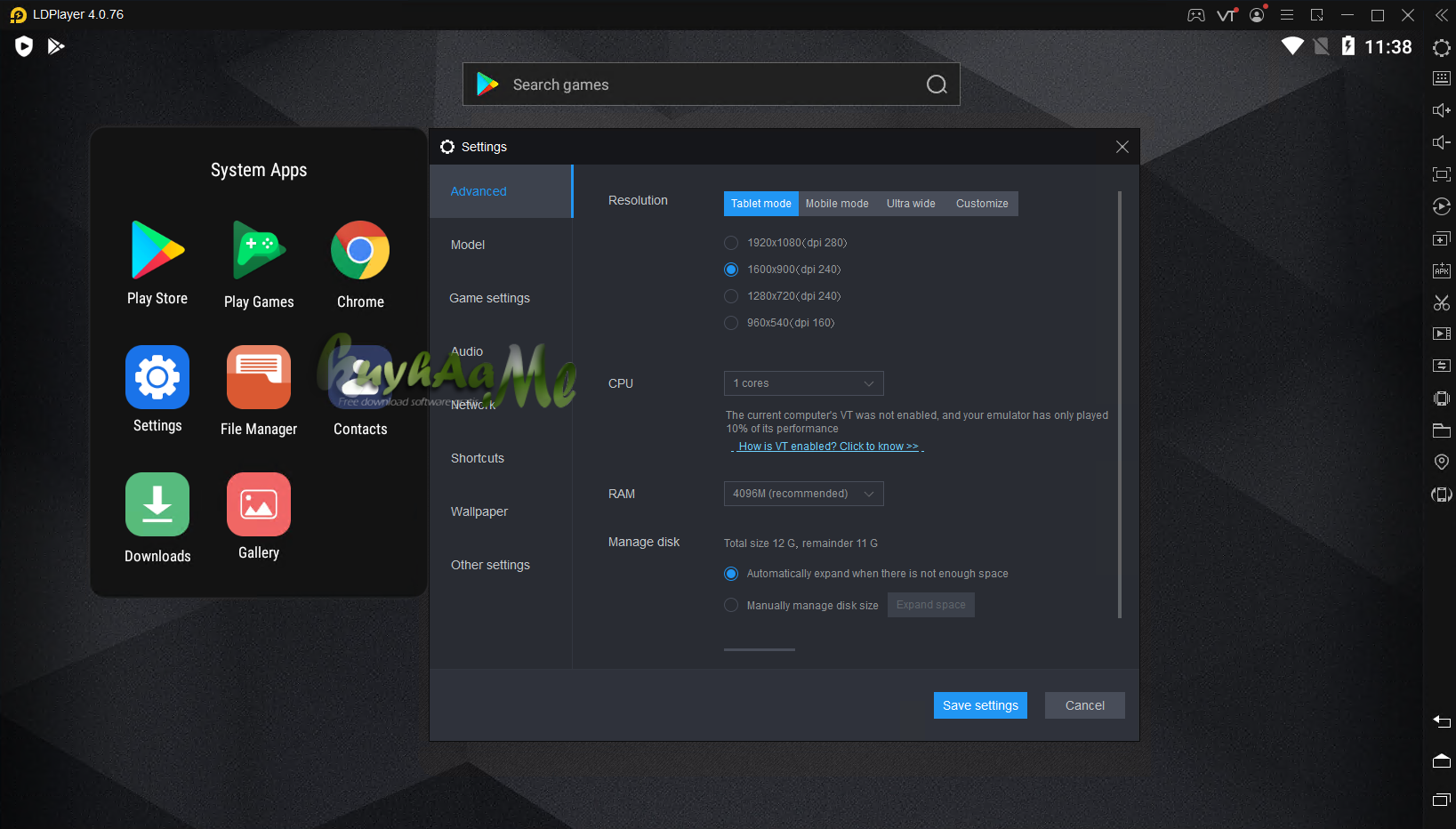Image resolution: width=1456 pixels, height=829 pixels.
Task: Open emulator settings gear in sidebar
Action: point(1442,47)
